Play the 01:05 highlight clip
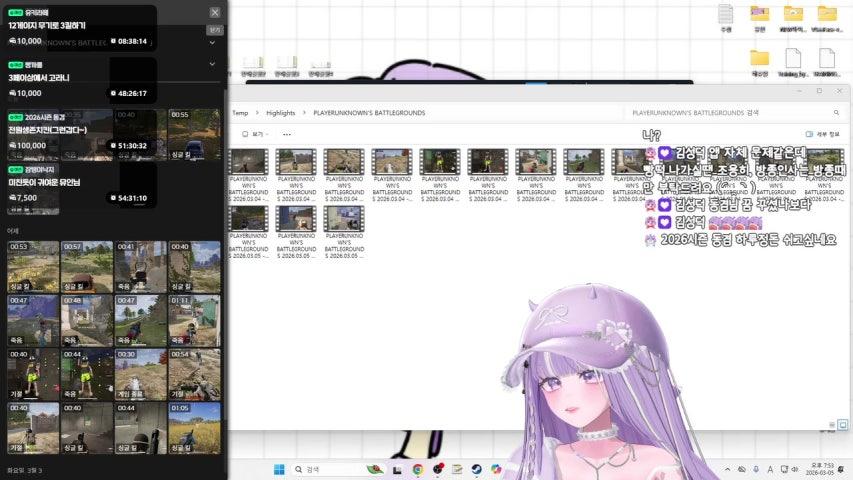Image resolution: width=853 pixels, height=480 pixels. point(194,428)
